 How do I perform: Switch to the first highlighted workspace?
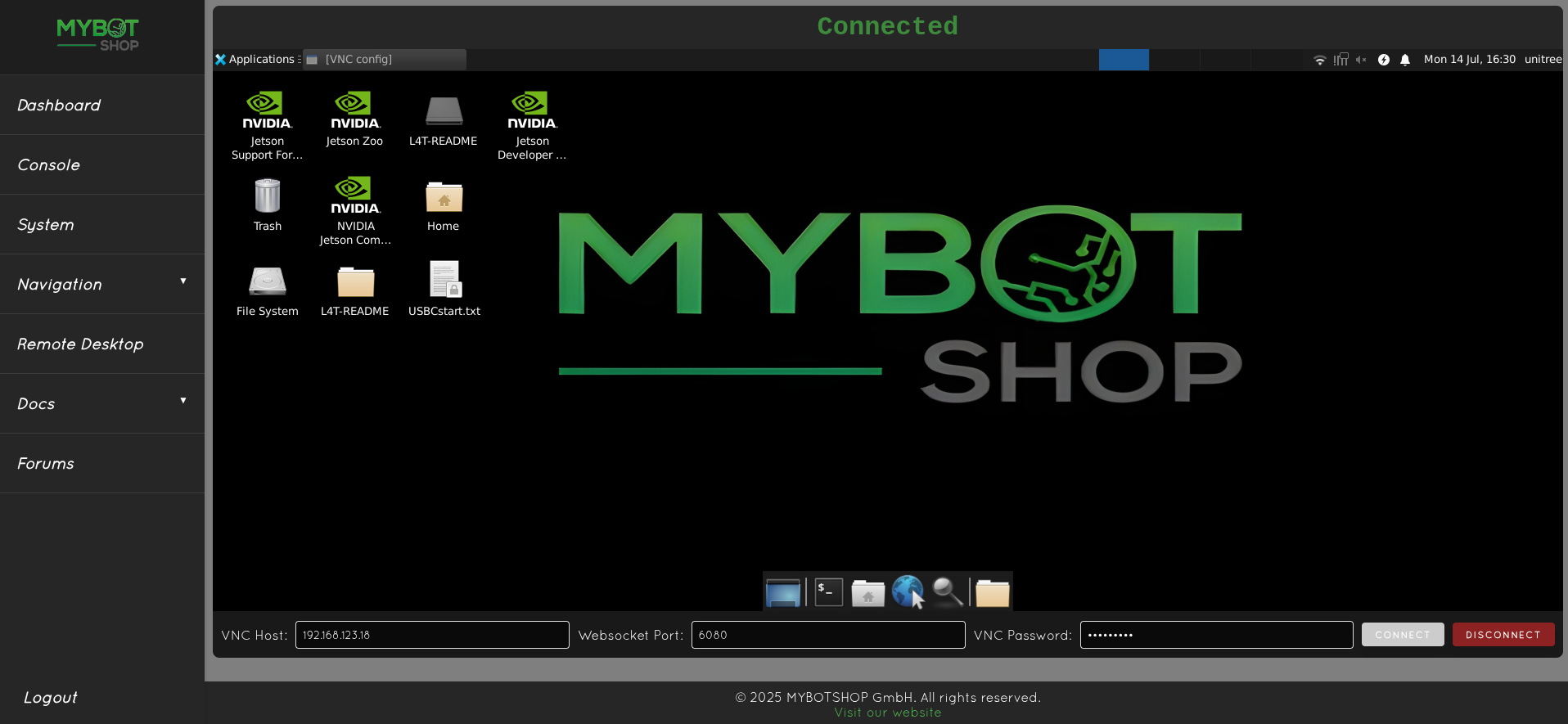click(x=1124, y=60)
